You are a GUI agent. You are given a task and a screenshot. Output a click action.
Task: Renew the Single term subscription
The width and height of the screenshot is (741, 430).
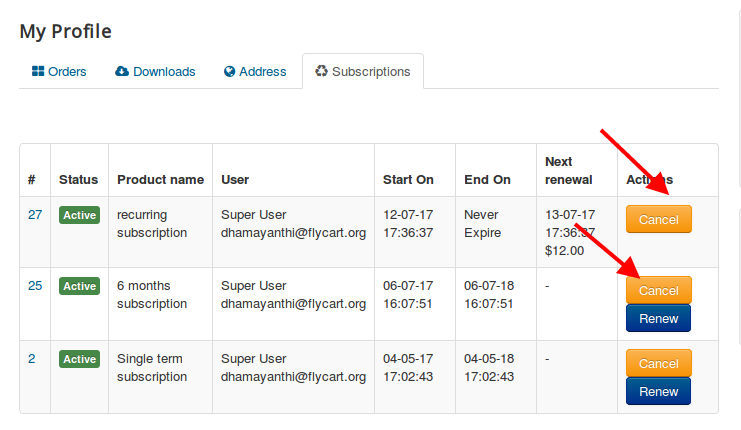[658, 391]
